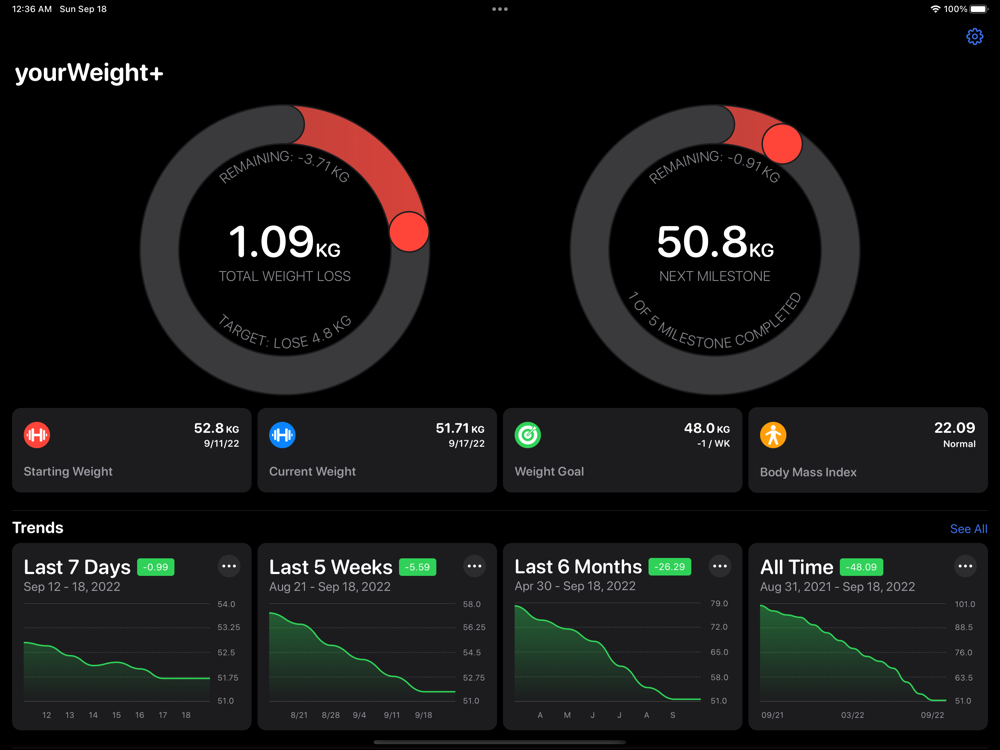This screenshot has width=1000, height=750.
Task: Tap the -5.59 green change badge
Action: tap(418, 567)
